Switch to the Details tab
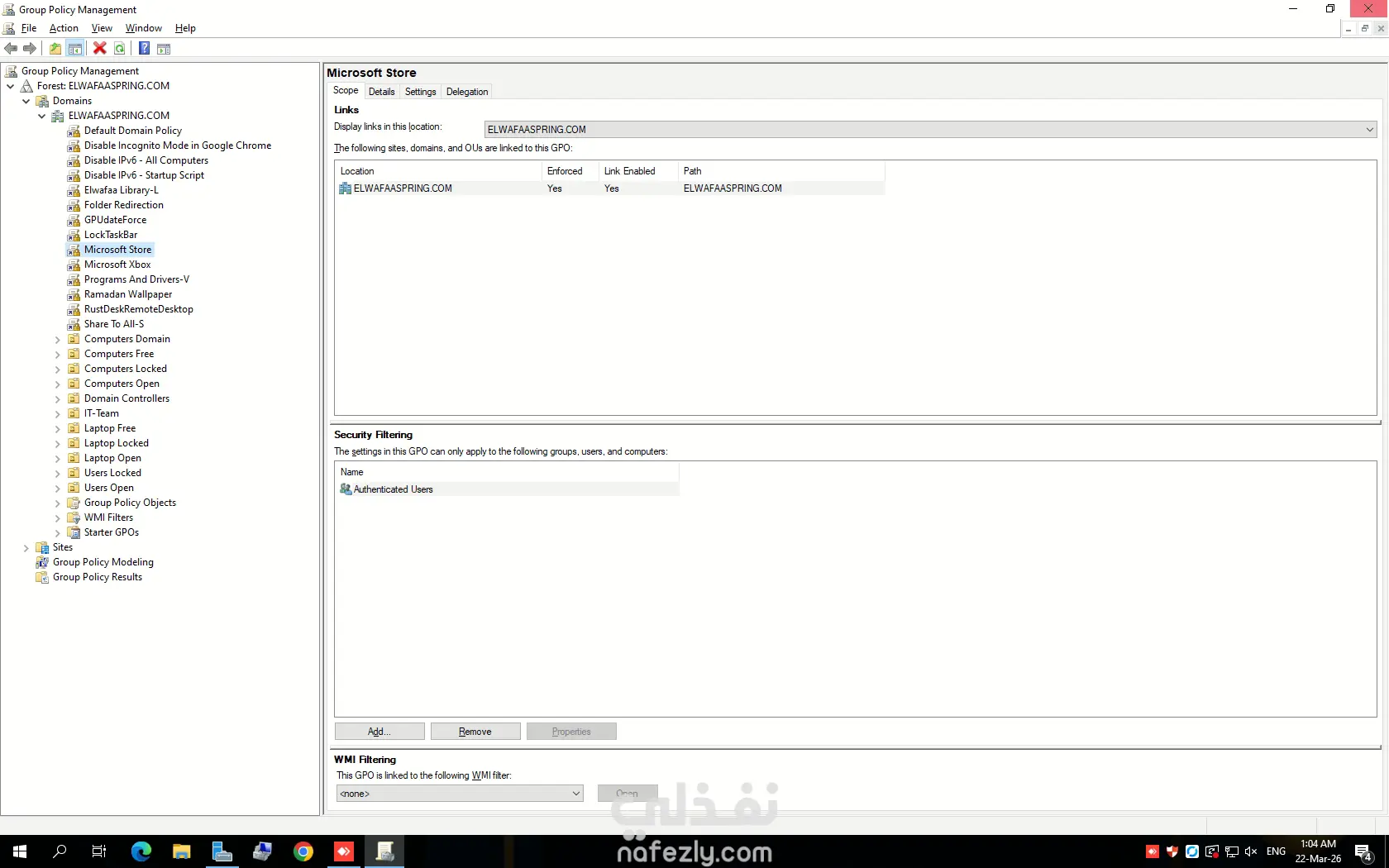Image resolution: width=1389 pixels, height=868 pixels. click(381, 92)
